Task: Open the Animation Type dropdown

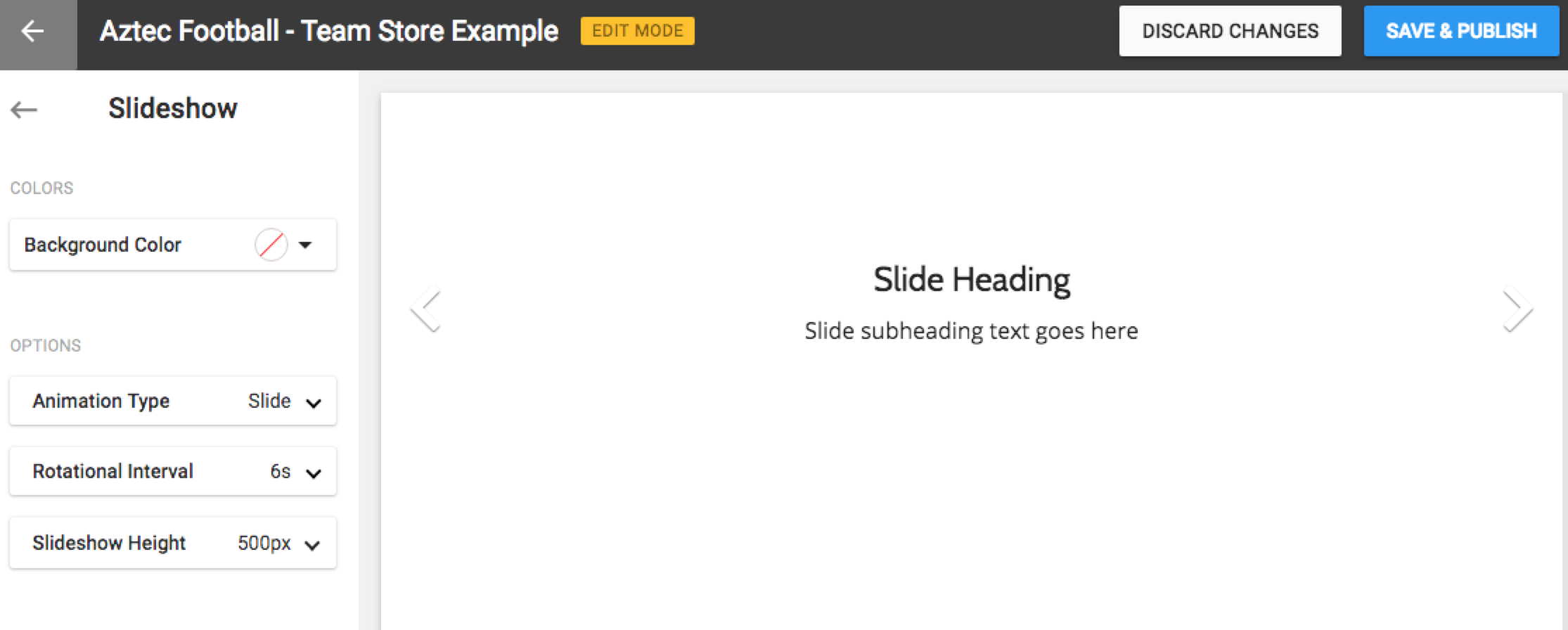Action: pos(172,401)
